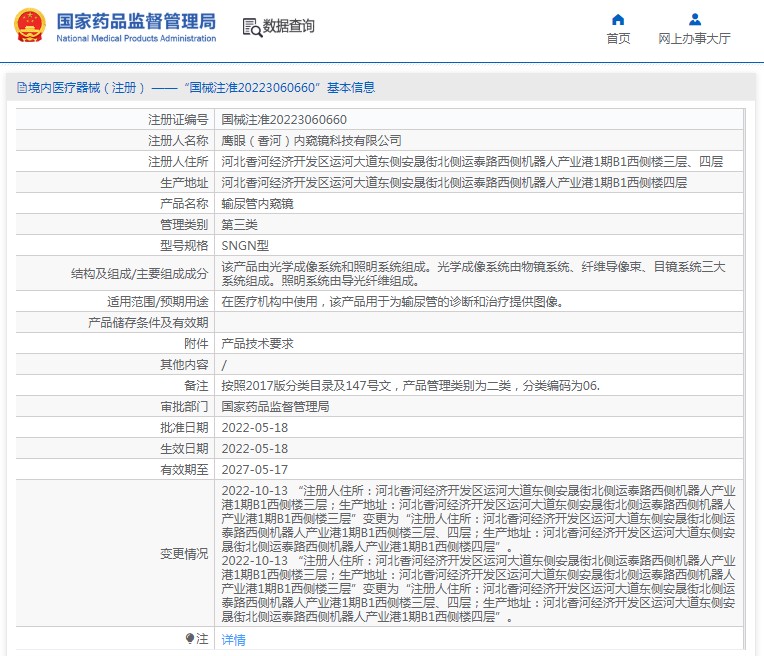The image size is (764, 656).
Task: Click the SNGN型 model specification value
Action: (245, 245)
